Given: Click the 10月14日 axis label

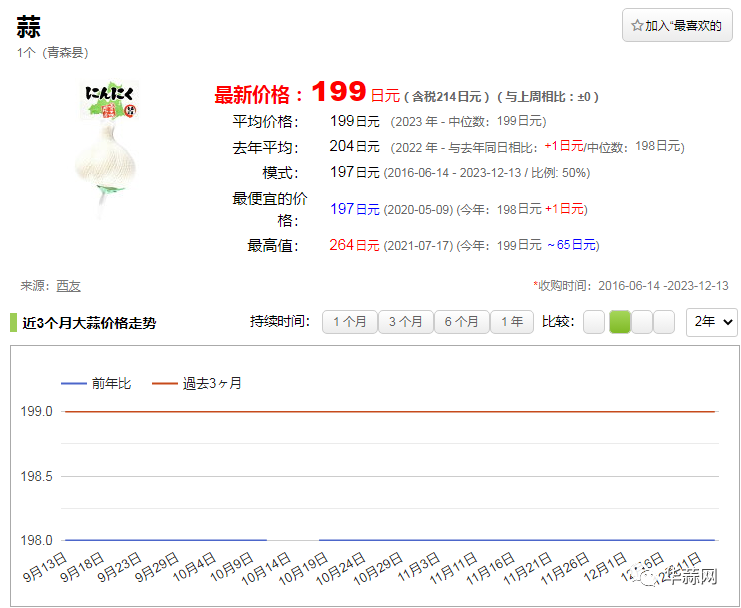Looking at the screenshot, I should (266, 569).
